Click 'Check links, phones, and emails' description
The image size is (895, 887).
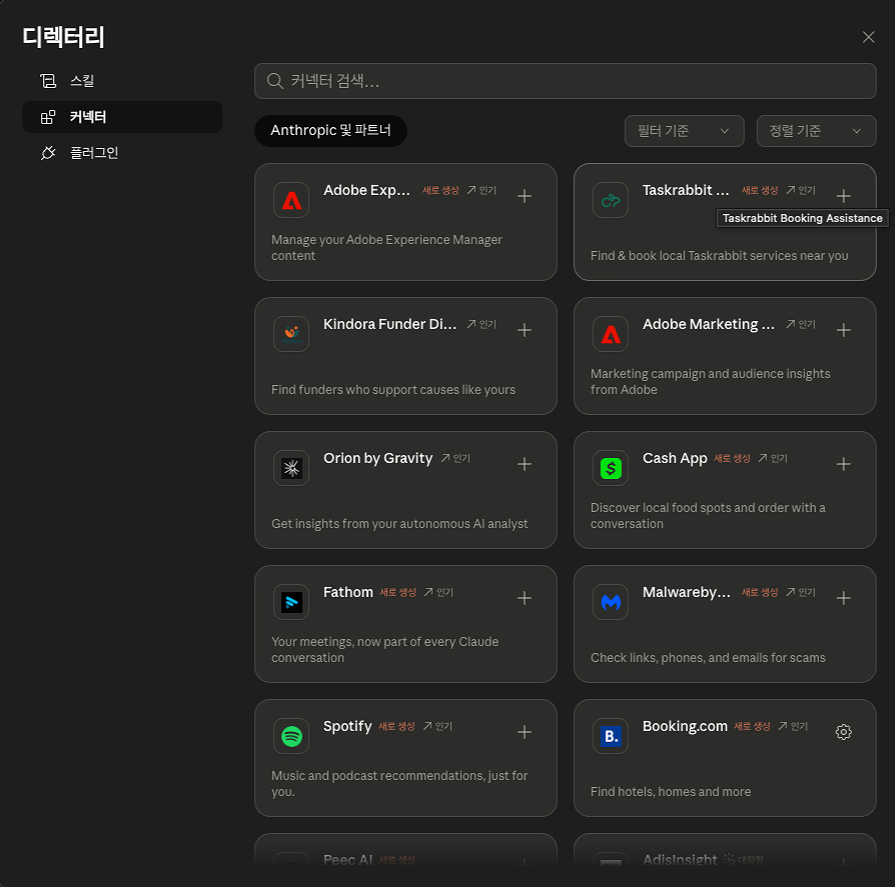point(708,658)
